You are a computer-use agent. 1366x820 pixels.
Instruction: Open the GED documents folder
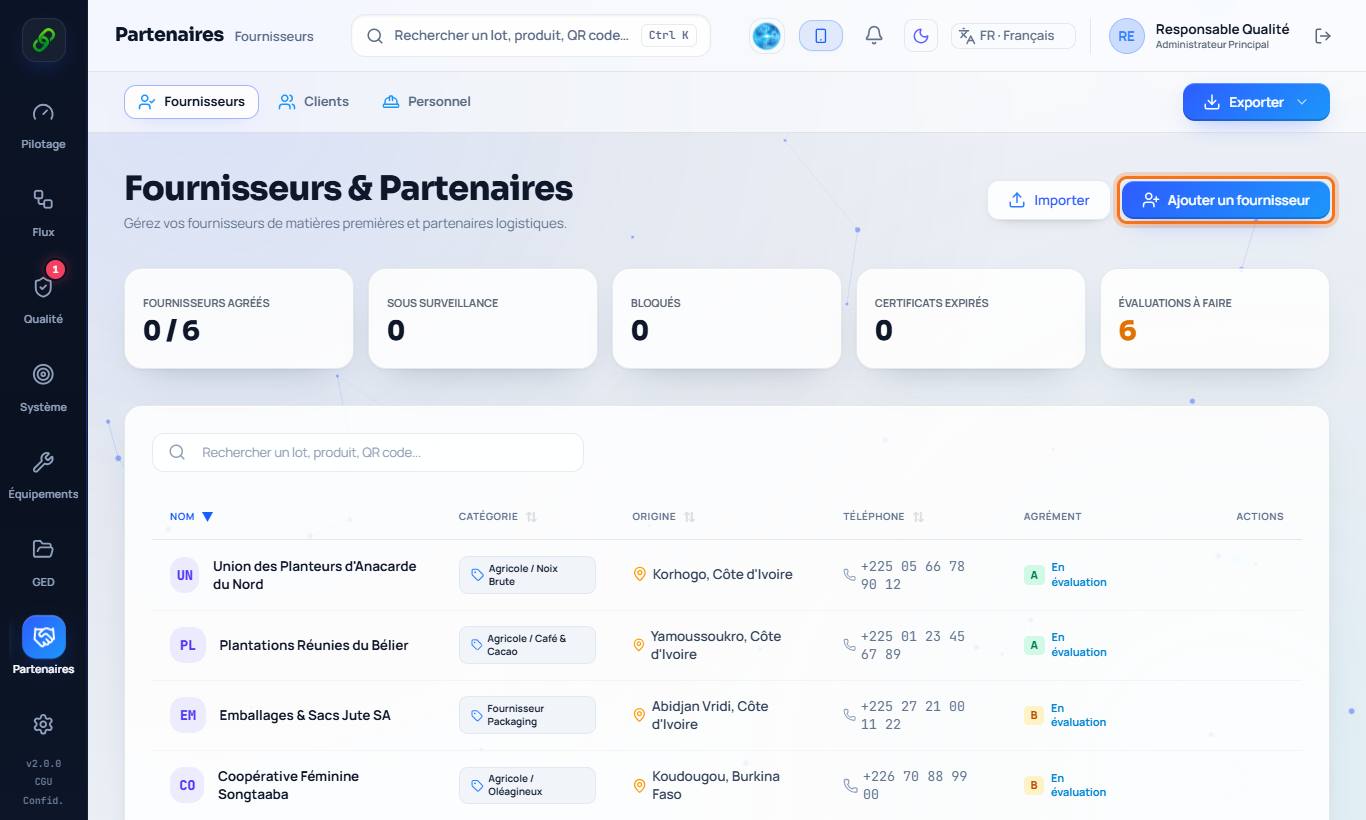43,562
